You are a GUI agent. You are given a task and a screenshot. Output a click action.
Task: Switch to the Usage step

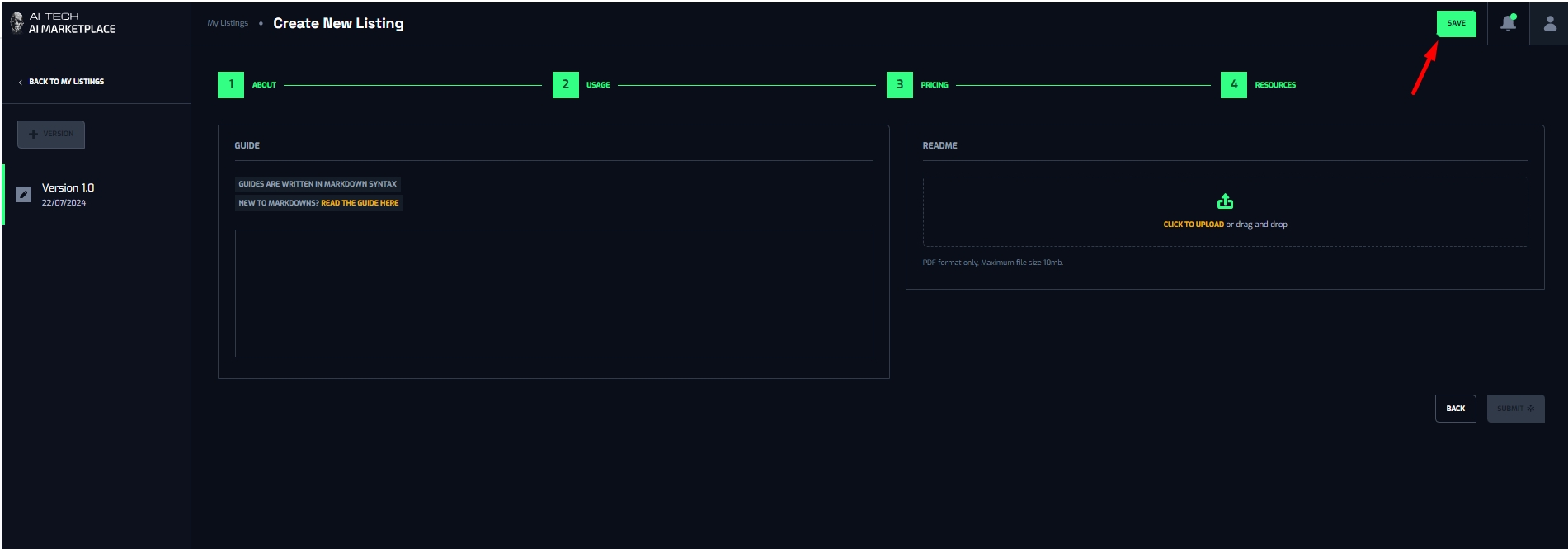click(x=566, y=85)
